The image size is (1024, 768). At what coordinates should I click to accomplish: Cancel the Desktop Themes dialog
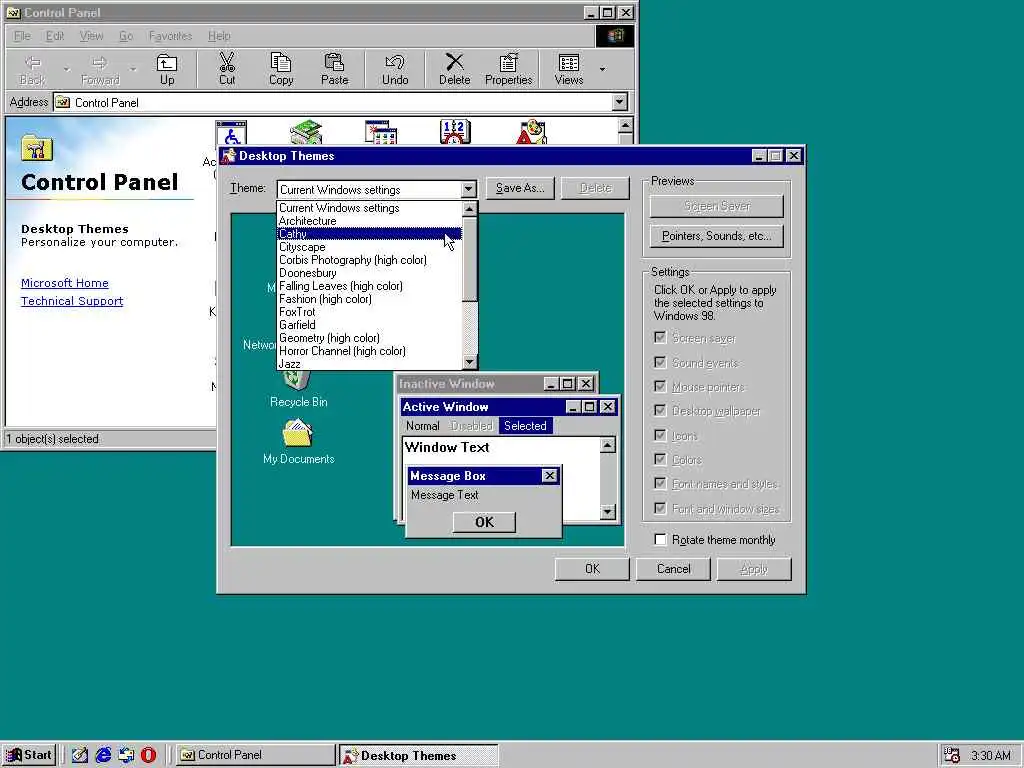pos(673,569)
